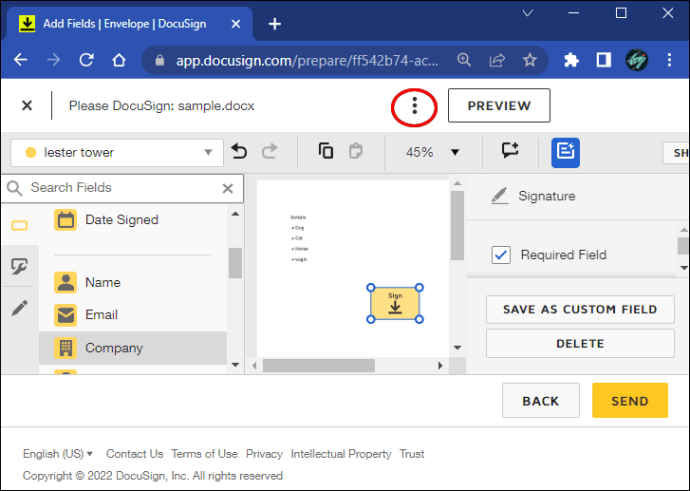
Task: Redo the last undone action
Action: tap(270, 151)
